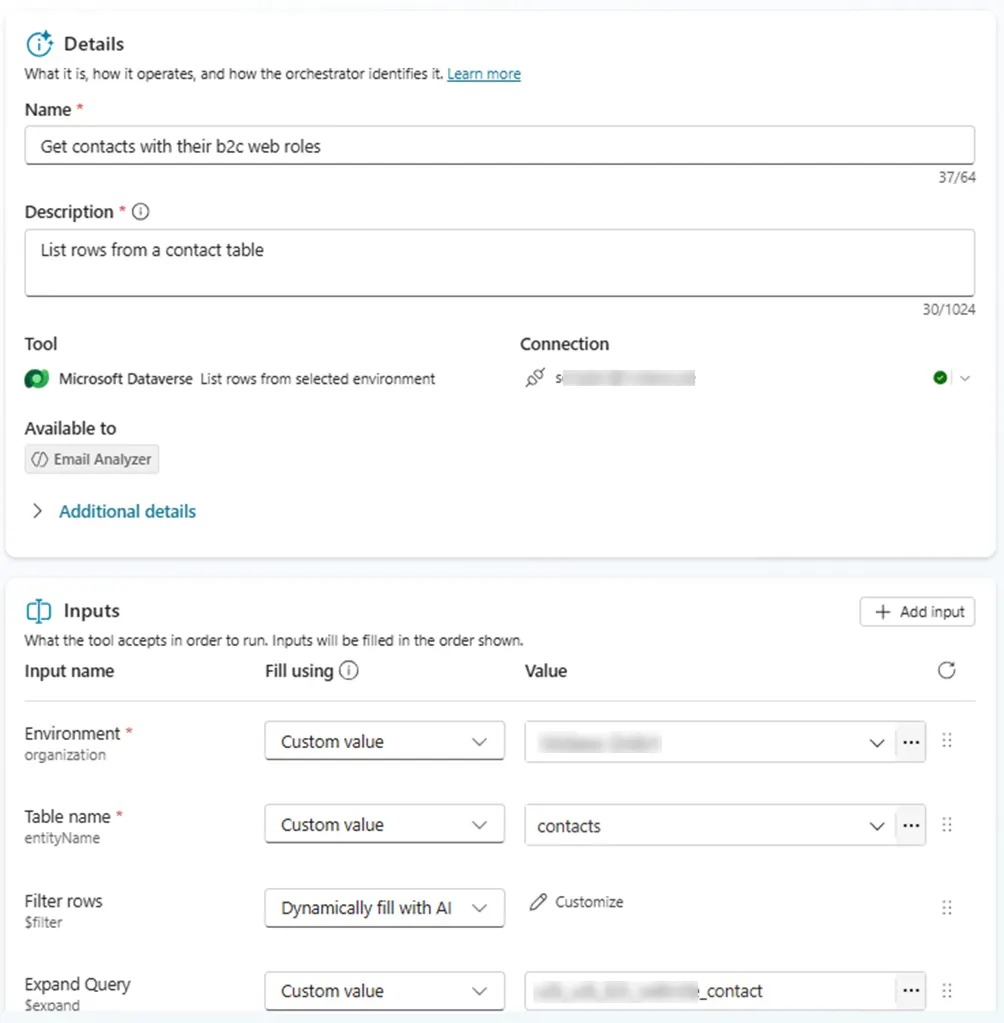Click the Add input button
Screen dimensions: 1004x1023
(x=917, y=612)
